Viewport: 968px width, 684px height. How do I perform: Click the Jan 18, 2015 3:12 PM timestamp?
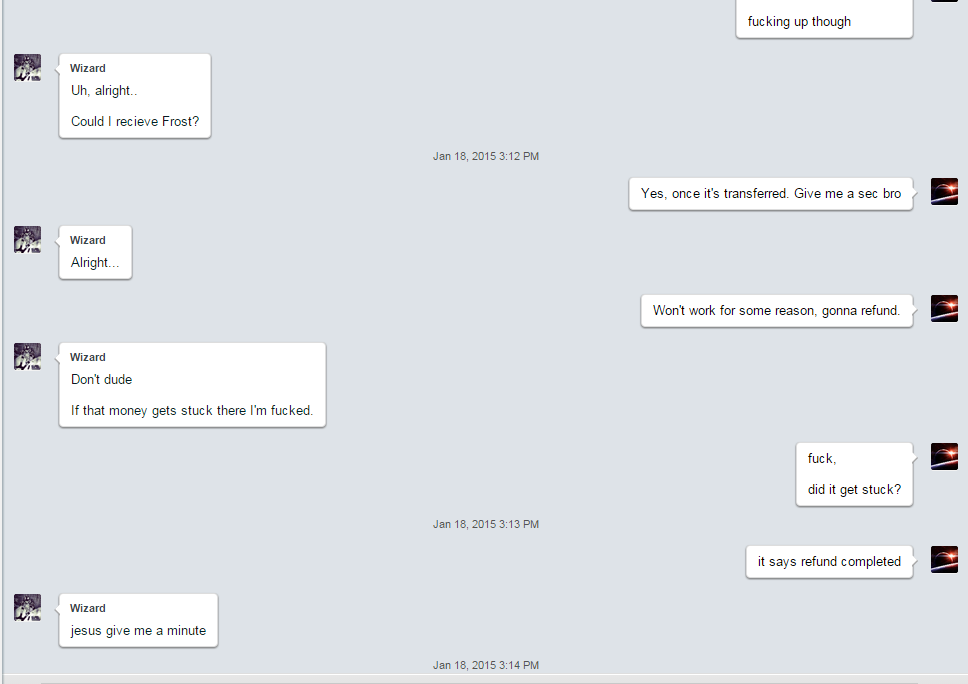point(486,156)
